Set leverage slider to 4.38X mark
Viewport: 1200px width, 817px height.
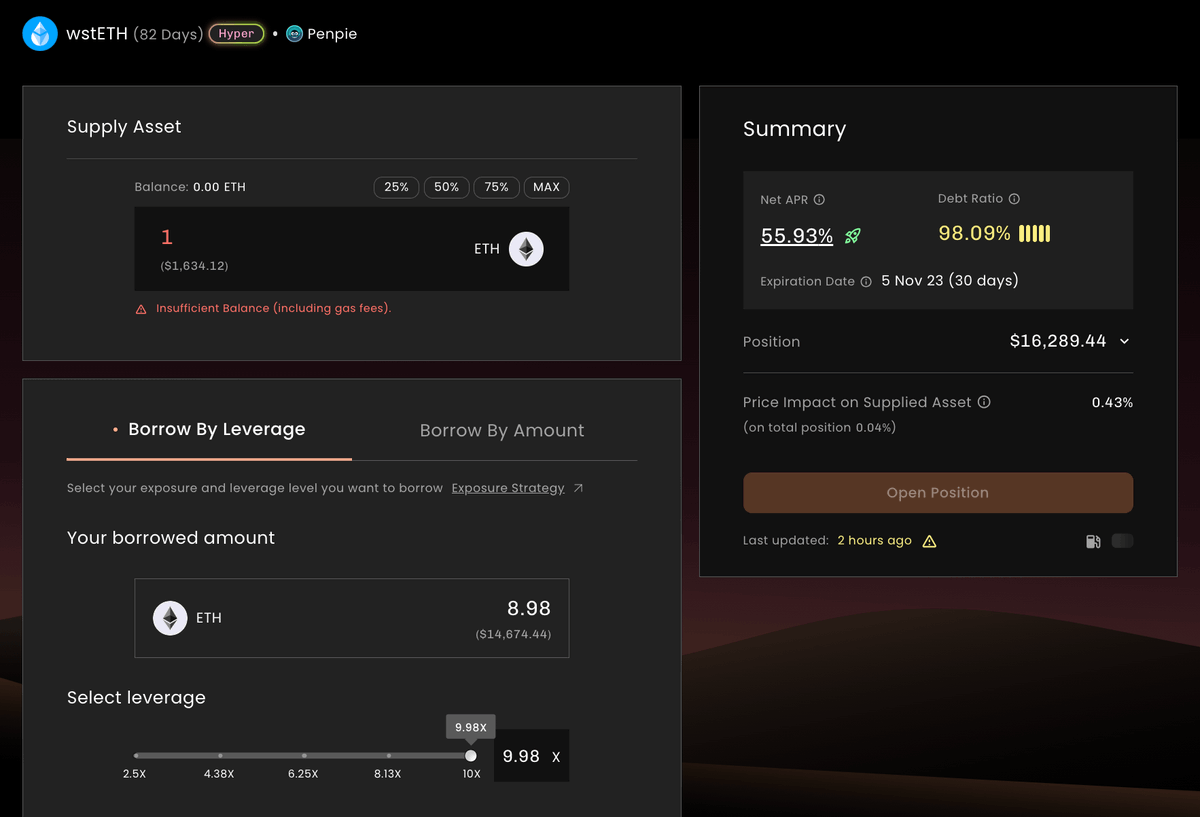[x=220, y=756]
